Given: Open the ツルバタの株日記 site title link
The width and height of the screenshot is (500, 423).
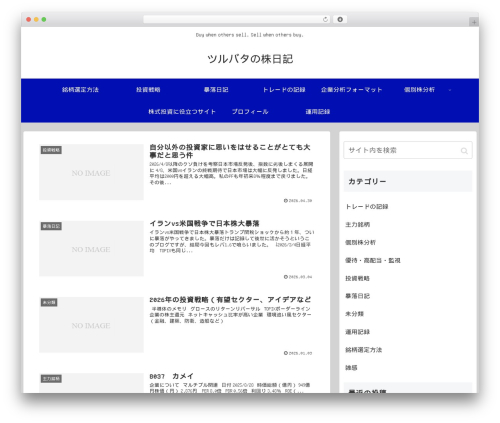Looking at the screenshot, I should pyautogui.click(x=250, y=59).
